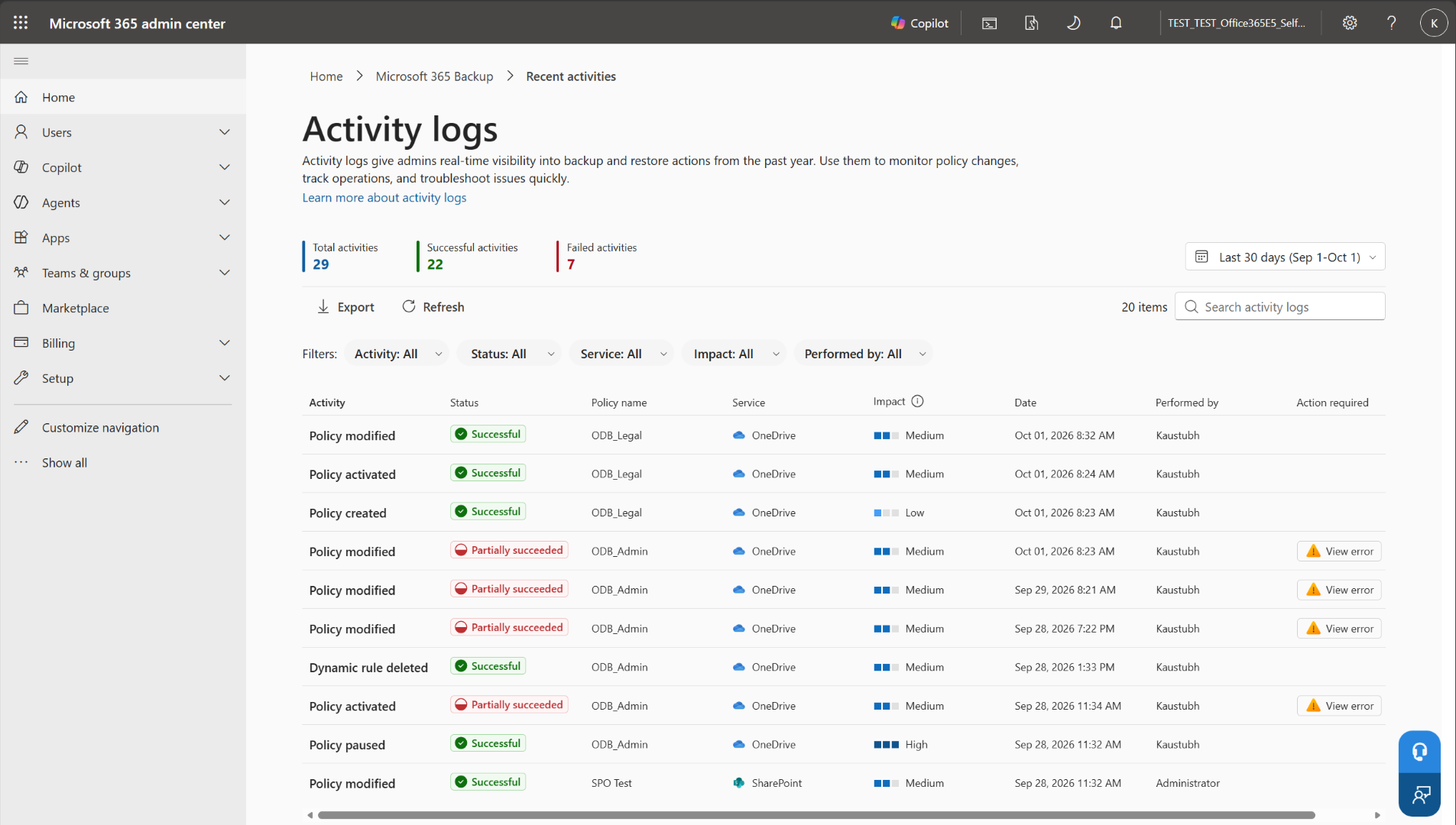Click search magnifier icon in activity logs
The height and width of the screenshot is (825, 1456).
(1191, 306)
